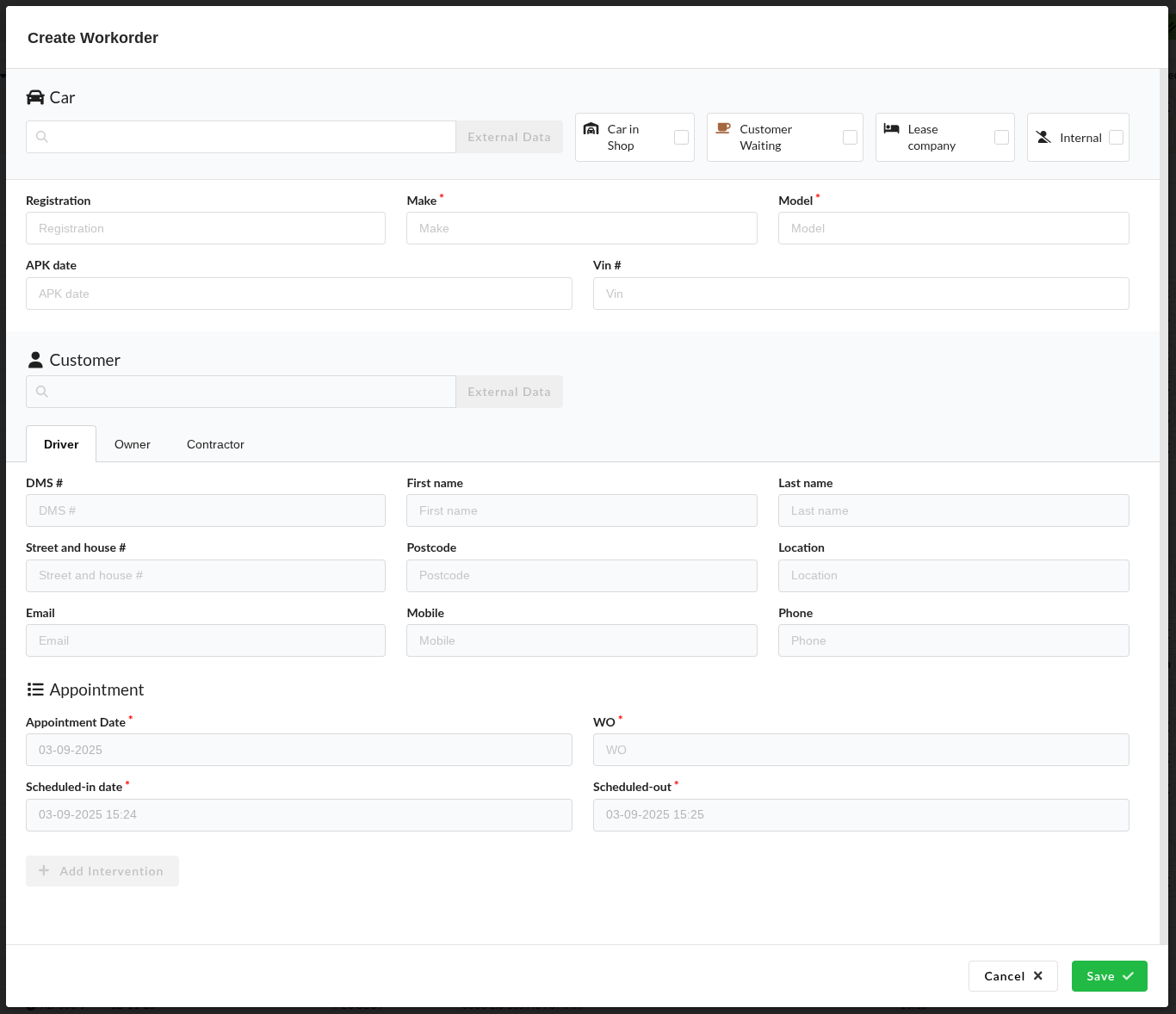This screenshot has height=1014, width=1176.
Task: Click the list icon beside Appointment heading
Action: coord(35,689)
